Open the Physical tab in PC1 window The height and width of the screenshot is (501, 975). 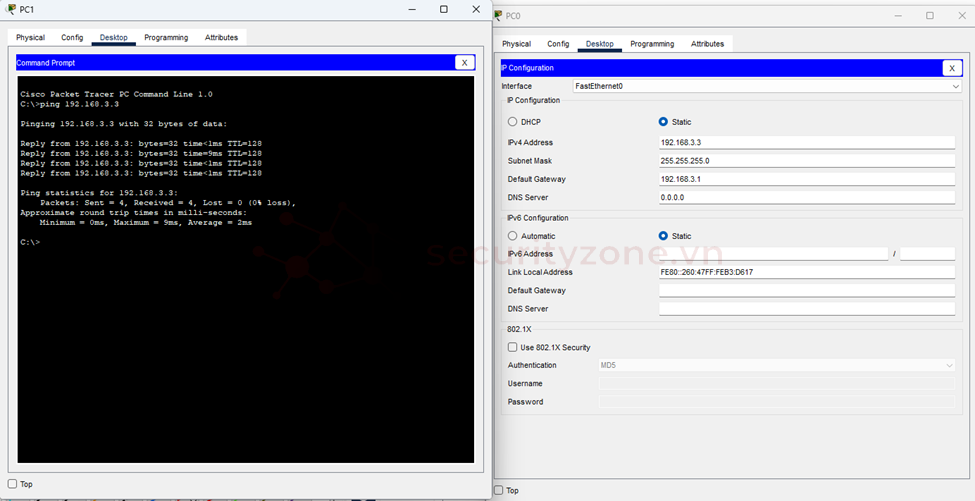(30, 37)
